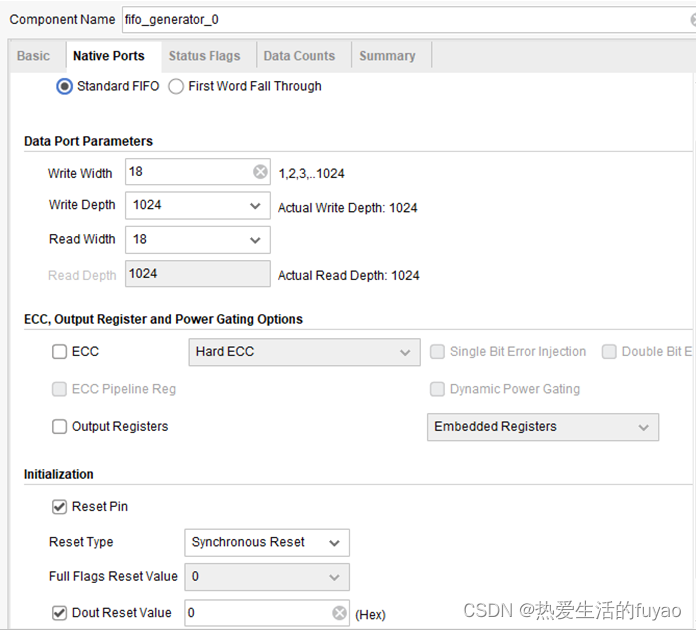Click the Component Name text field
The image size is (696, 630).
coord(408,20)
